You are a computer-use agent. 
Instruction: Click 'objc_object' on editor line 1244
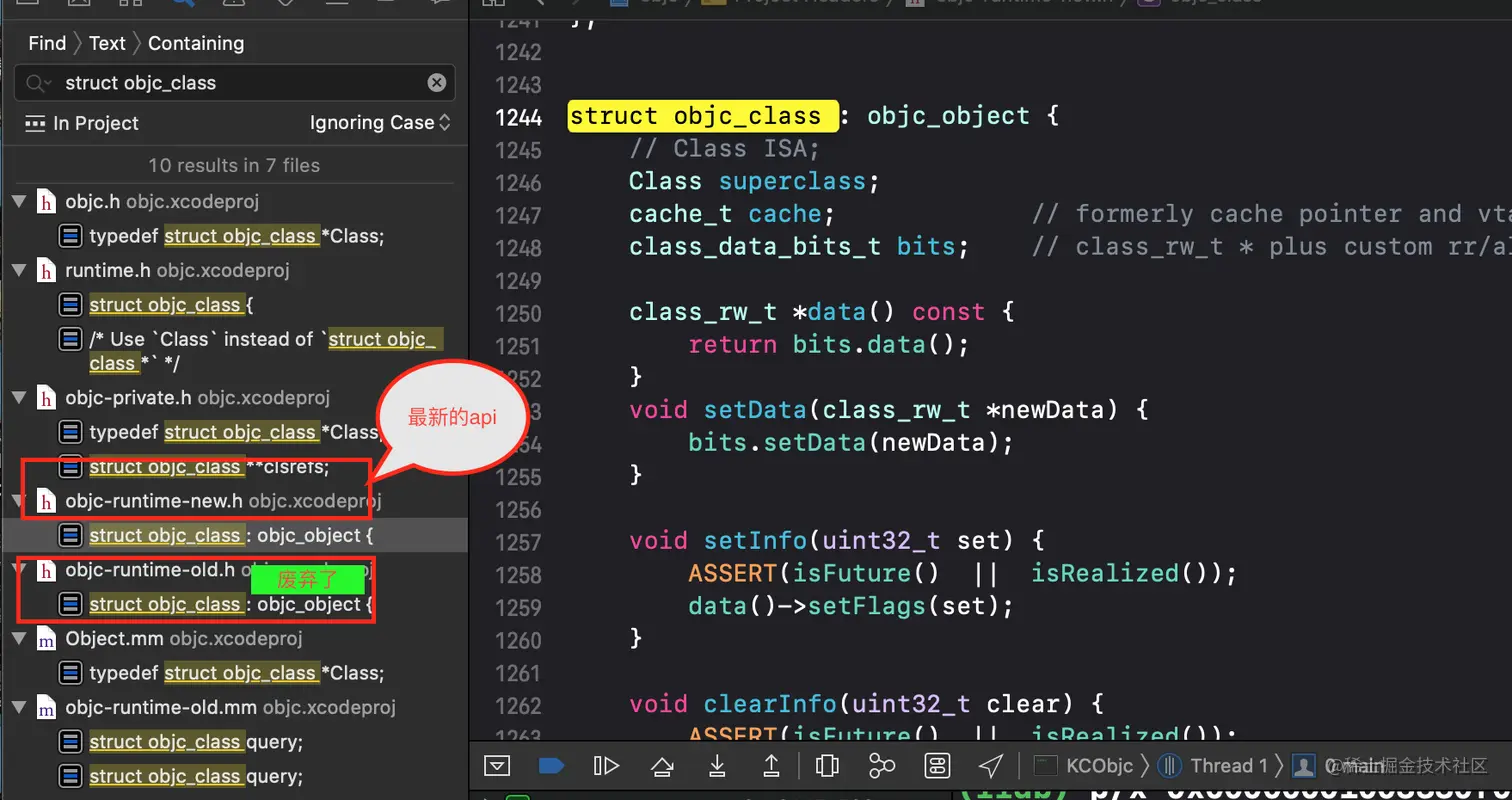click(x=948, y=116)
